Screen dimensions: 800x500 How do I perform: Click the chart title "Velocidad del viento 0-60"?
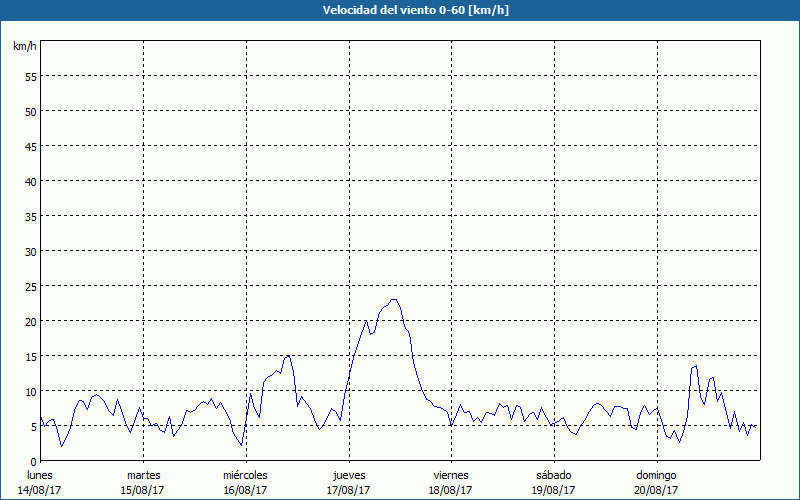400,10
